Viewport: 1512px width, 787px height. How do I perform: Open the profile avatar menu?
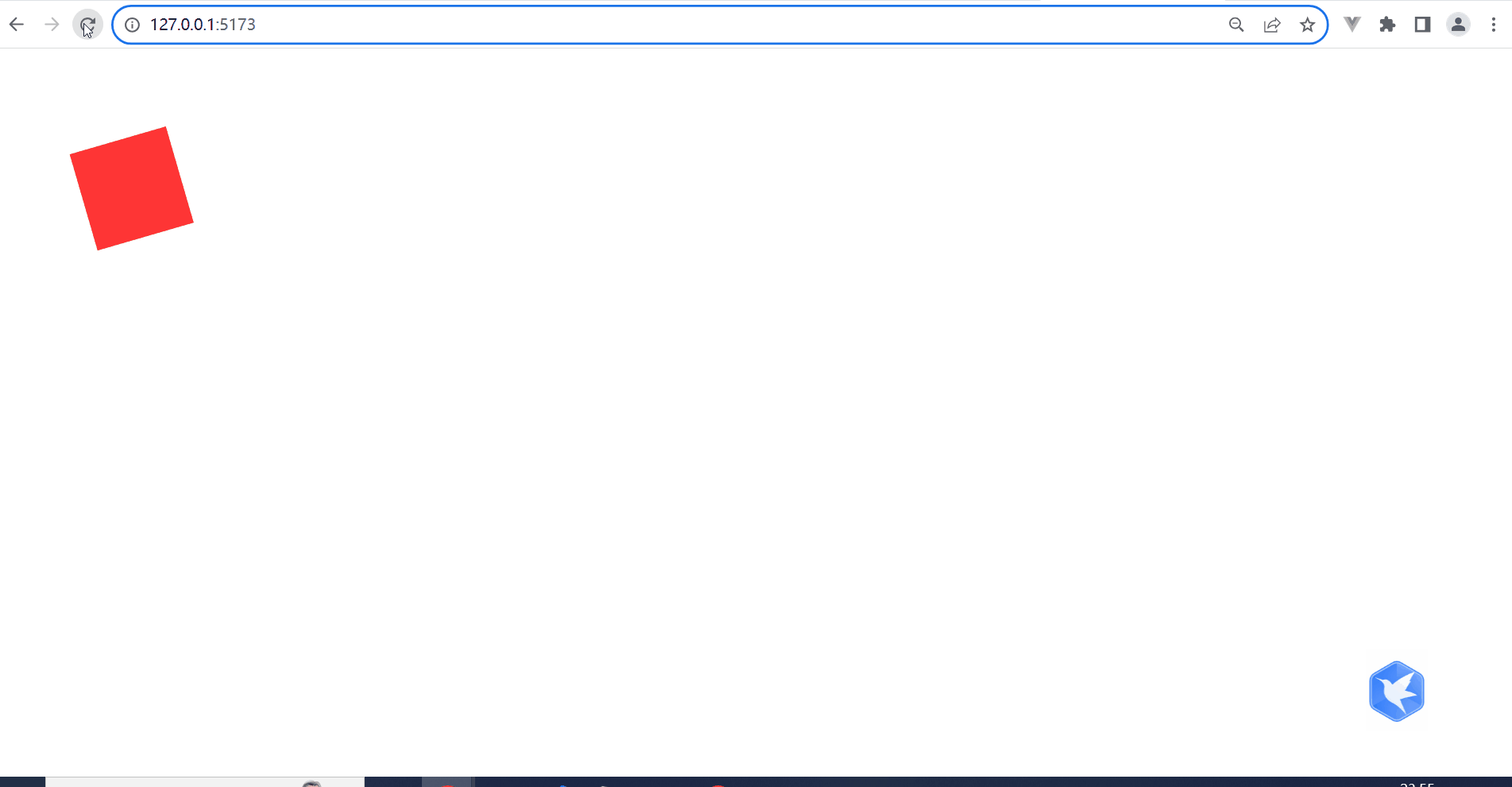click(1458, 25)
